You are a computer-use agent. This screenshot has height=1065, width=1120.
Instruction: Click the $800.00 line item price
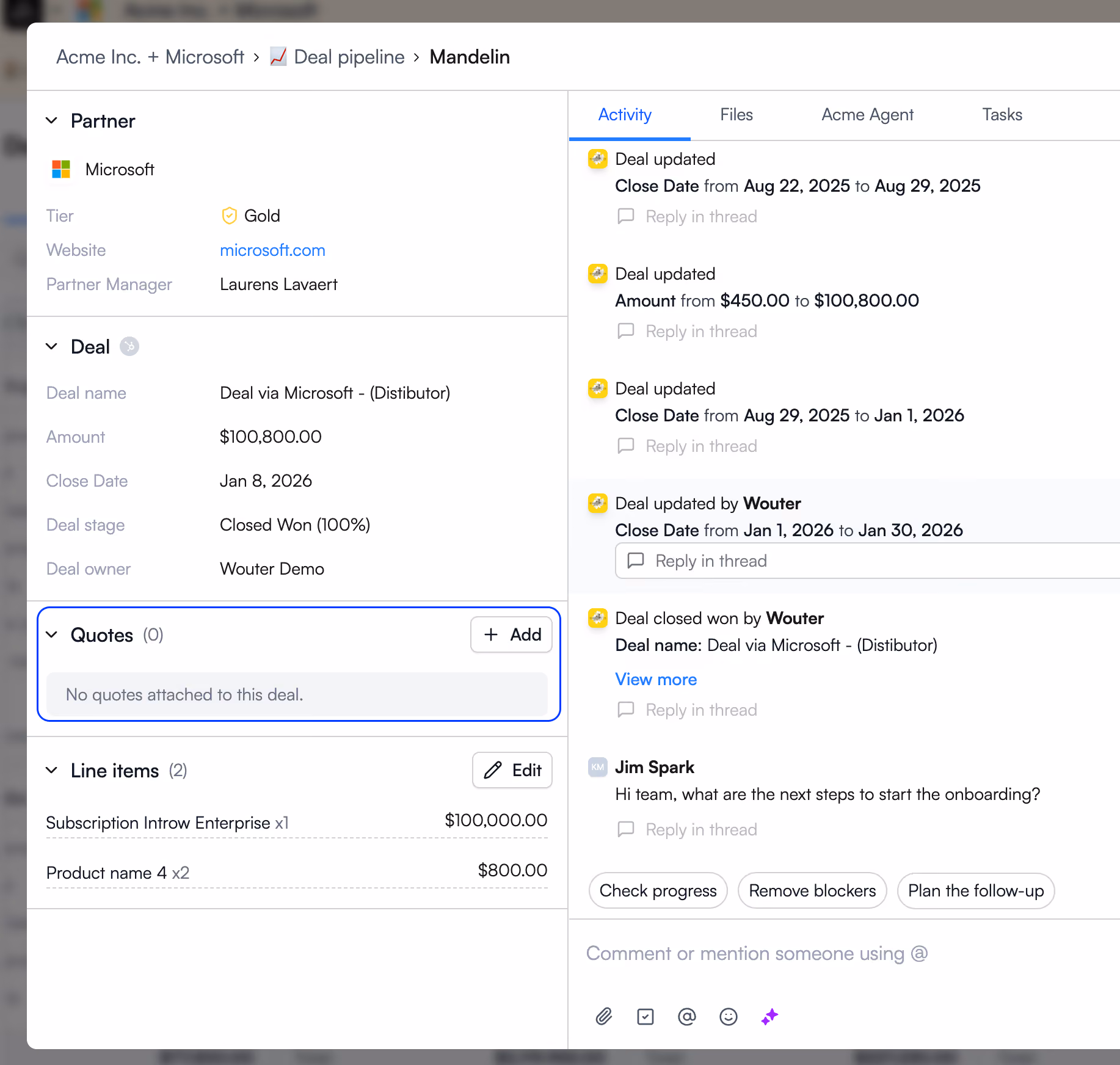point(512,870)
